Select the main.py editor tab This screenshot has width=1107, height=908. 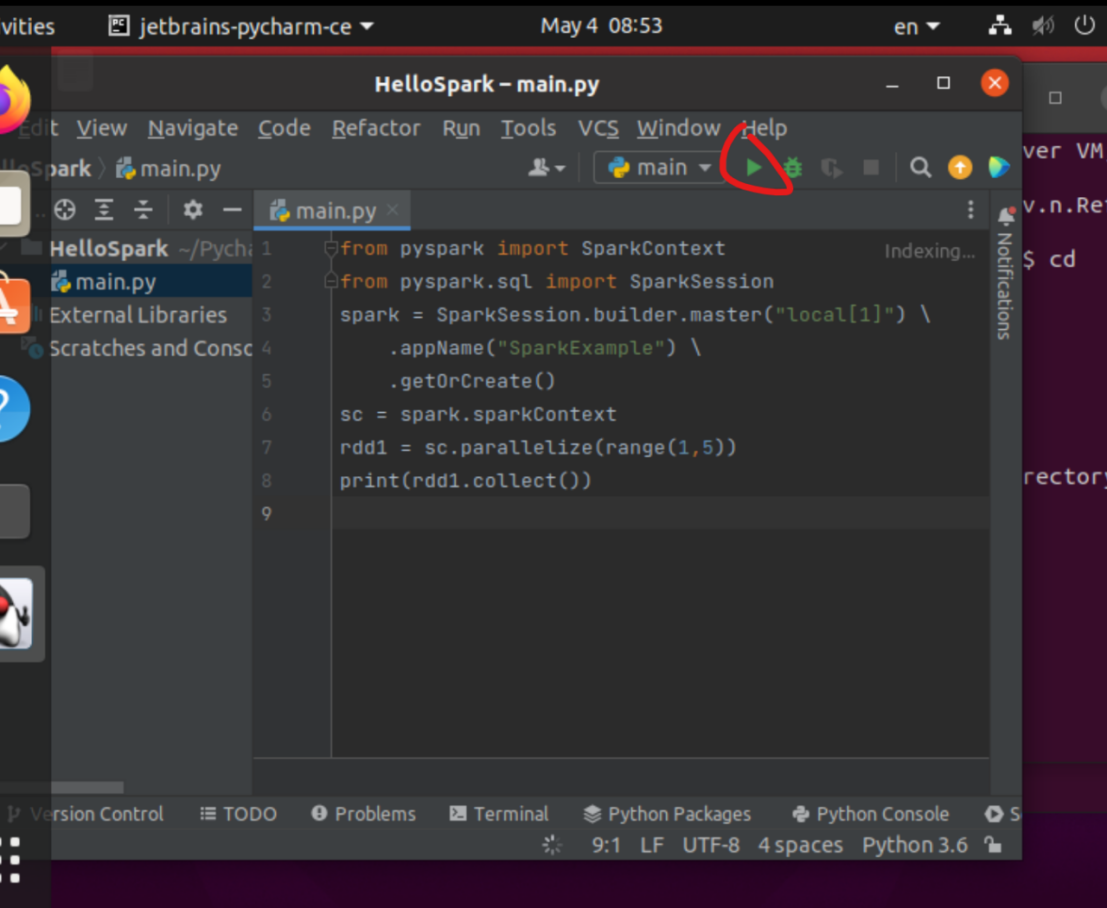click(332, 210)
